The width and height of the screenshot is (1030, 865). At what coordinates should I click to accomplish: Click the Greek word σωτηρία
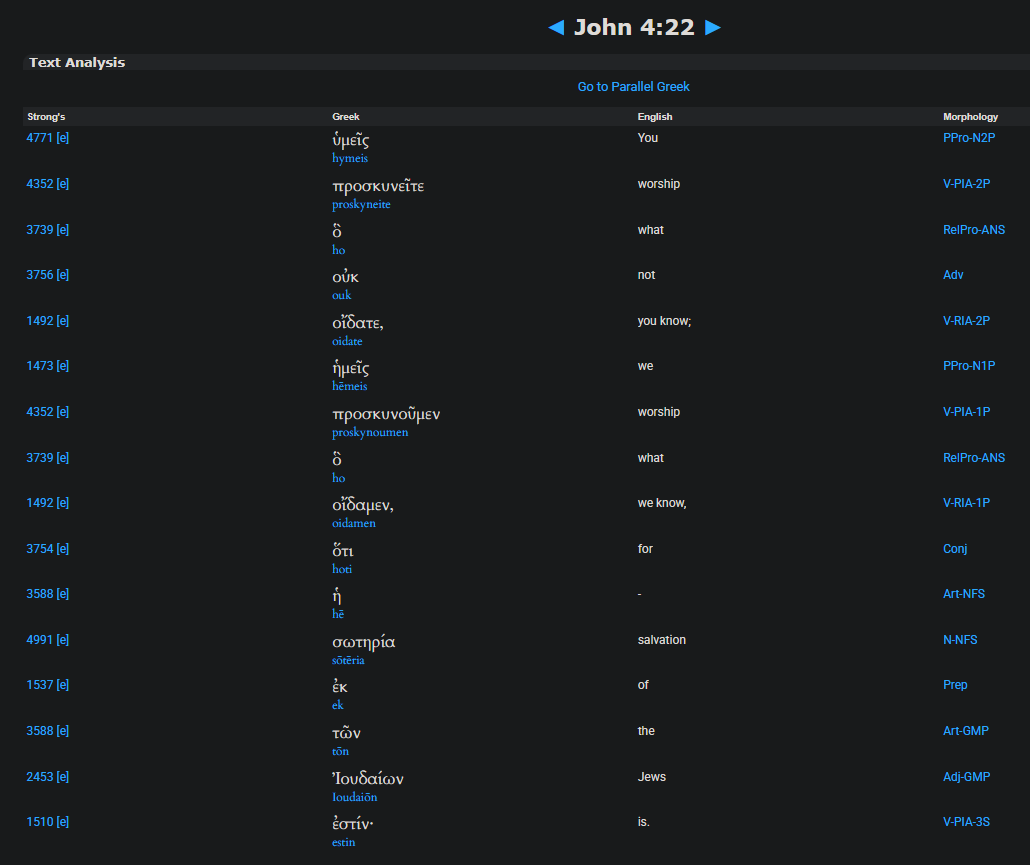(363, 642)
